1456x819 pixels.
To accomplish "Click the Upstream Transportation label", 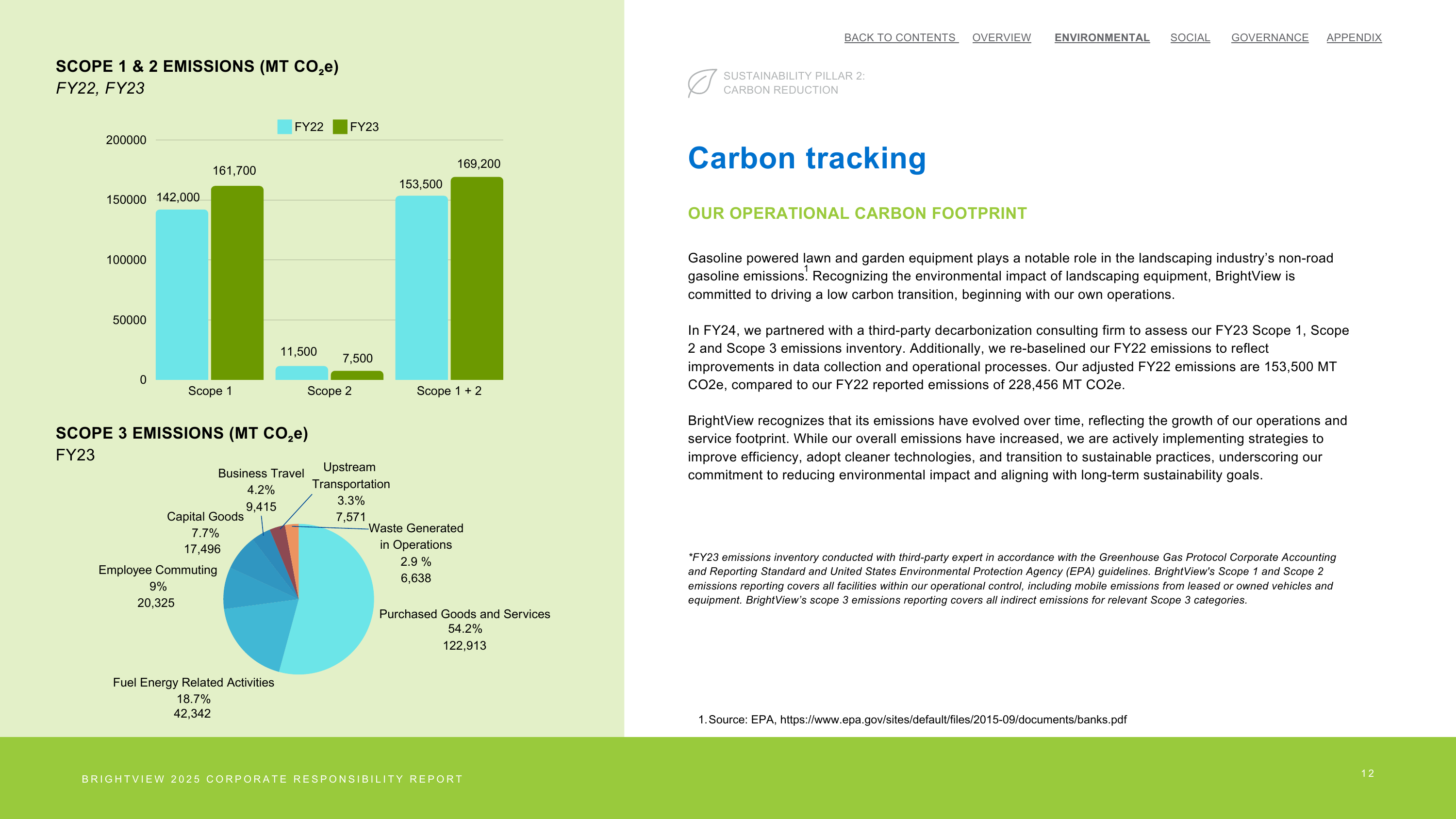I will pyautogui.click(x=350, y=475).
